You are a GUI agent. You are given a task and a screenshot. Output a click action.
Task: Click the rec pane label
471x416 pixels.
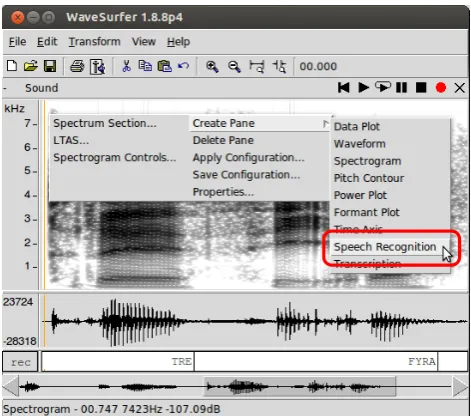[20, 362]
